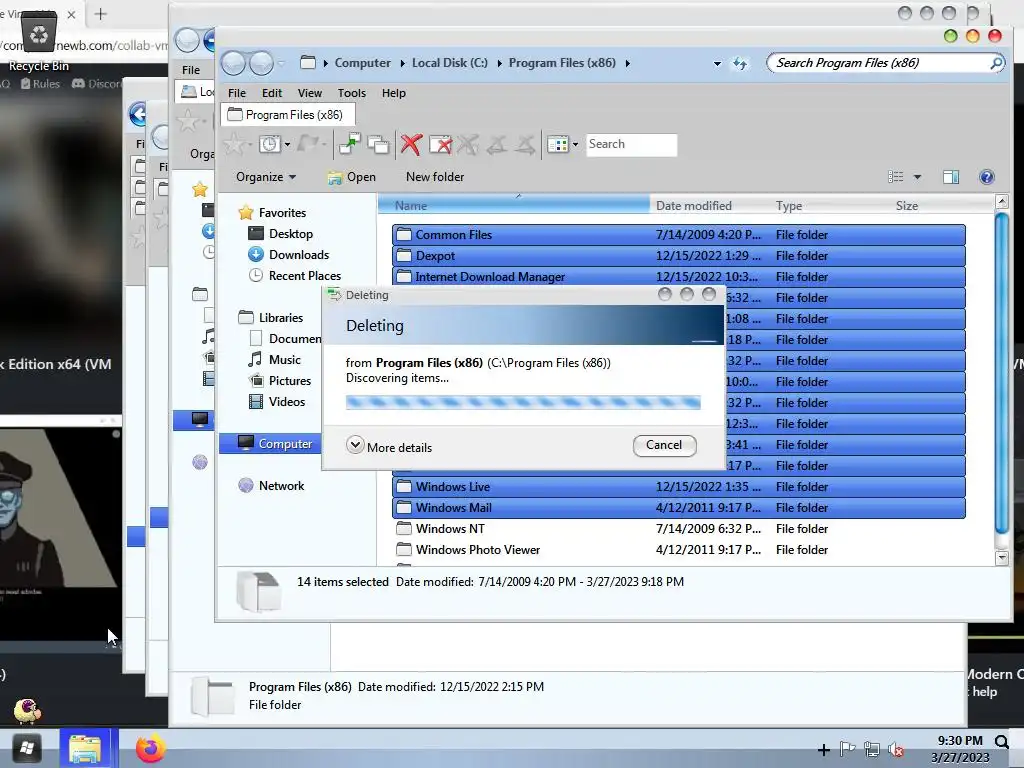1024x768 pixels.
Task: Click the Deleting progress bar
Action: pyautogui.click(x=523, y=402)
